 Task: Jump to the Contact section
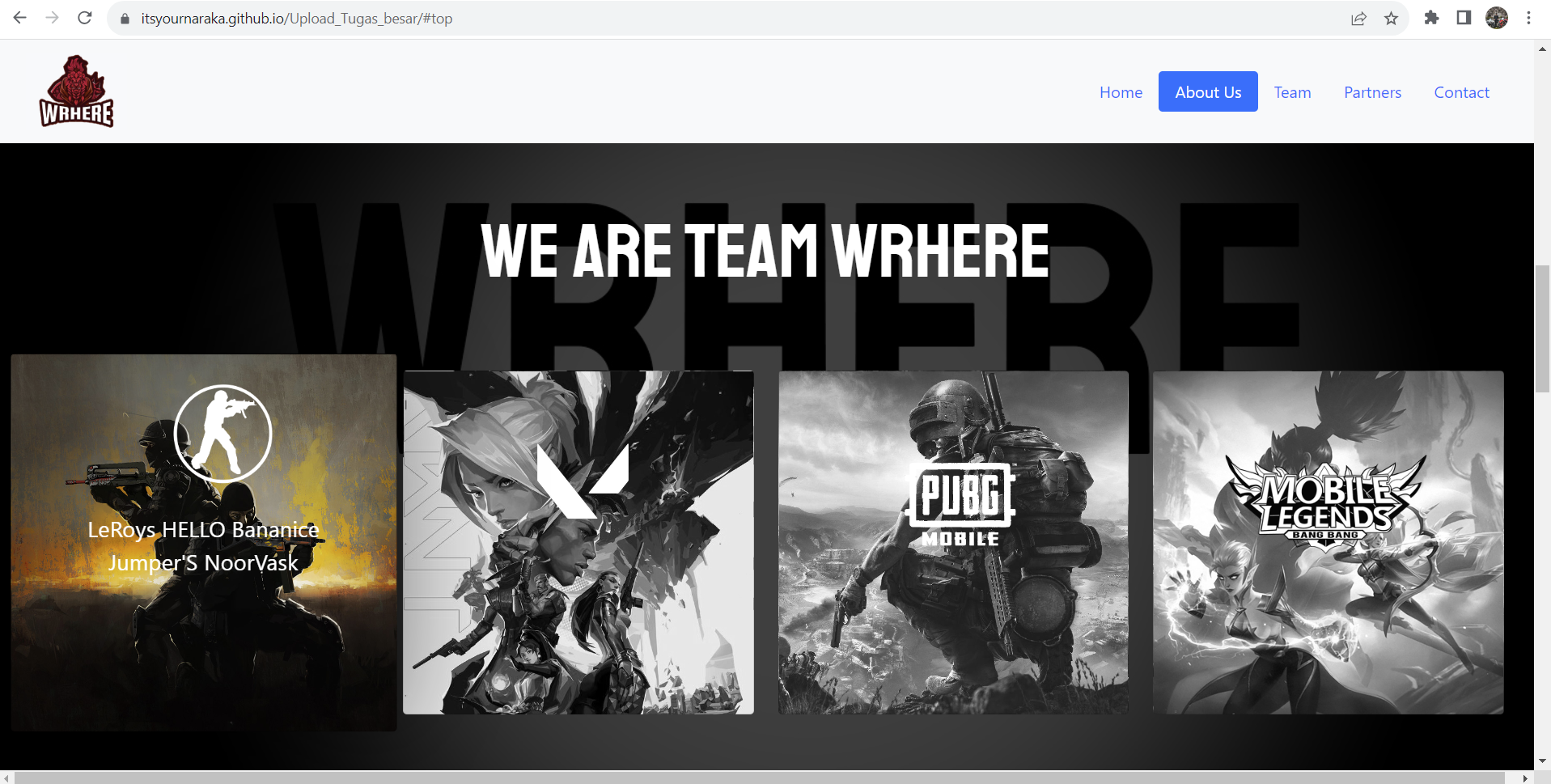(1461, 92)
